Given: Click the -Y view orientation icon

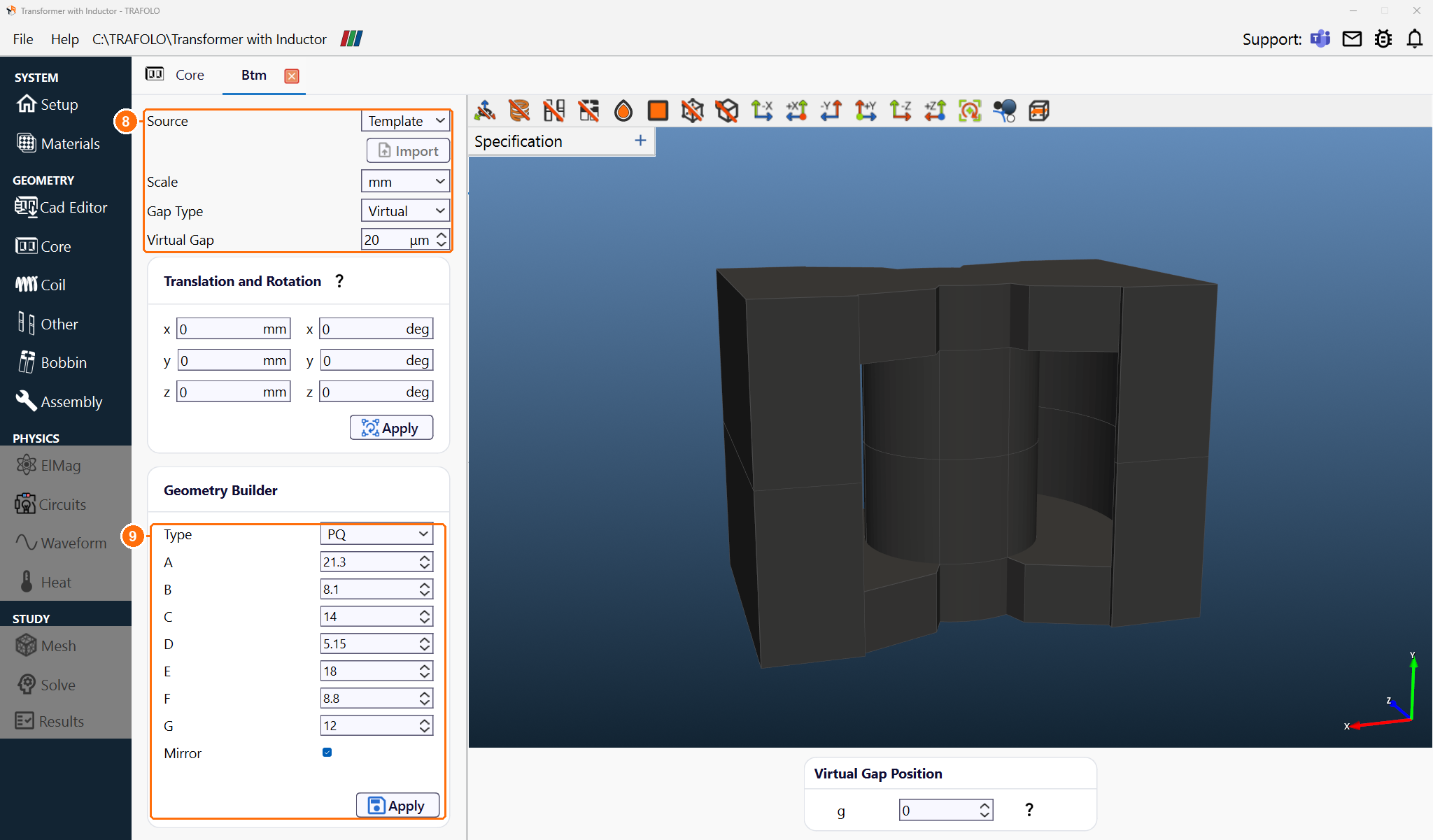Looking at the screenshot, I should click(x=831, y=111).
